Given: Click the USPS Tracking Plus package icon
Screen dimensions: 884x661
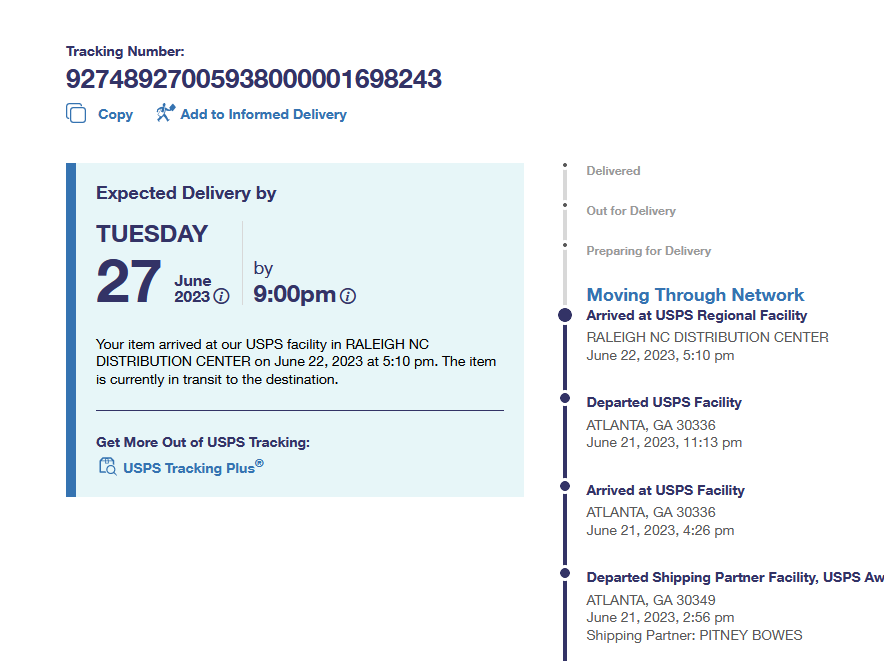Looking at the screenshot, I should [107, 466].
